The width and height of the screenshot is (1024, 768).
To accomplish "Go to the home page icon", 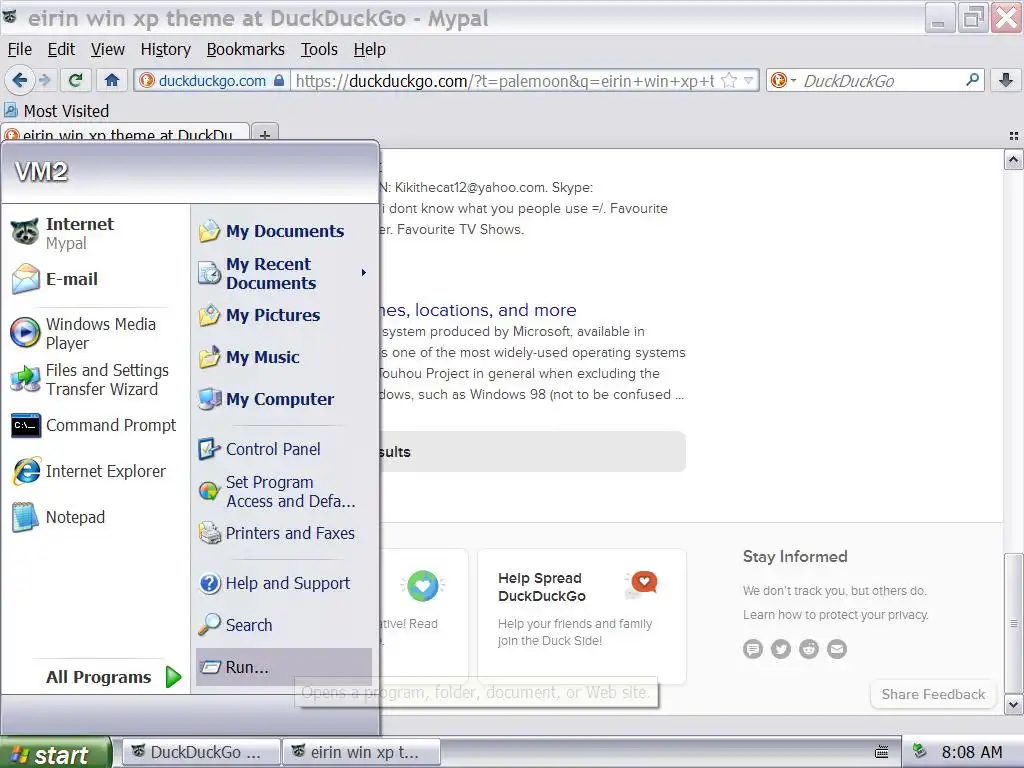I will click(x=112, y=80).
